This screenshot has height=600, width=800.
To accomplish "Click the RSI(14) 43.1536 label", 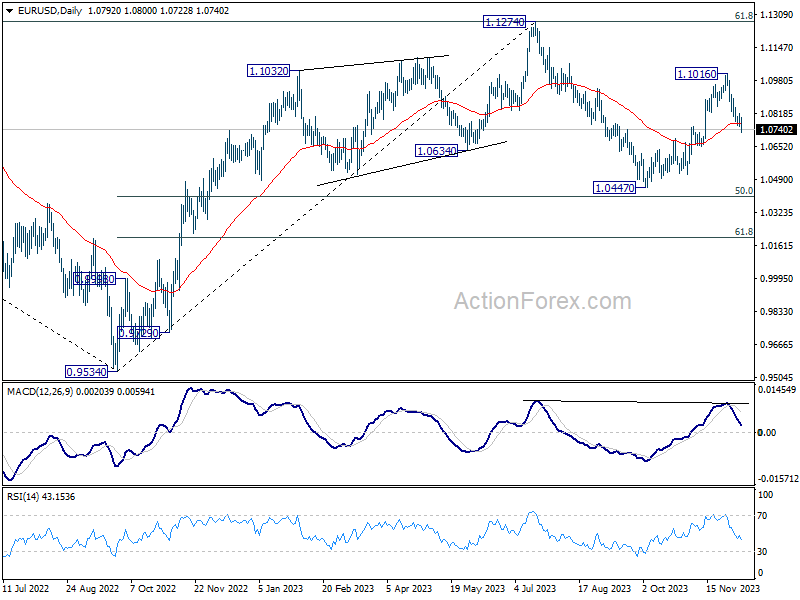I will 41,497.
